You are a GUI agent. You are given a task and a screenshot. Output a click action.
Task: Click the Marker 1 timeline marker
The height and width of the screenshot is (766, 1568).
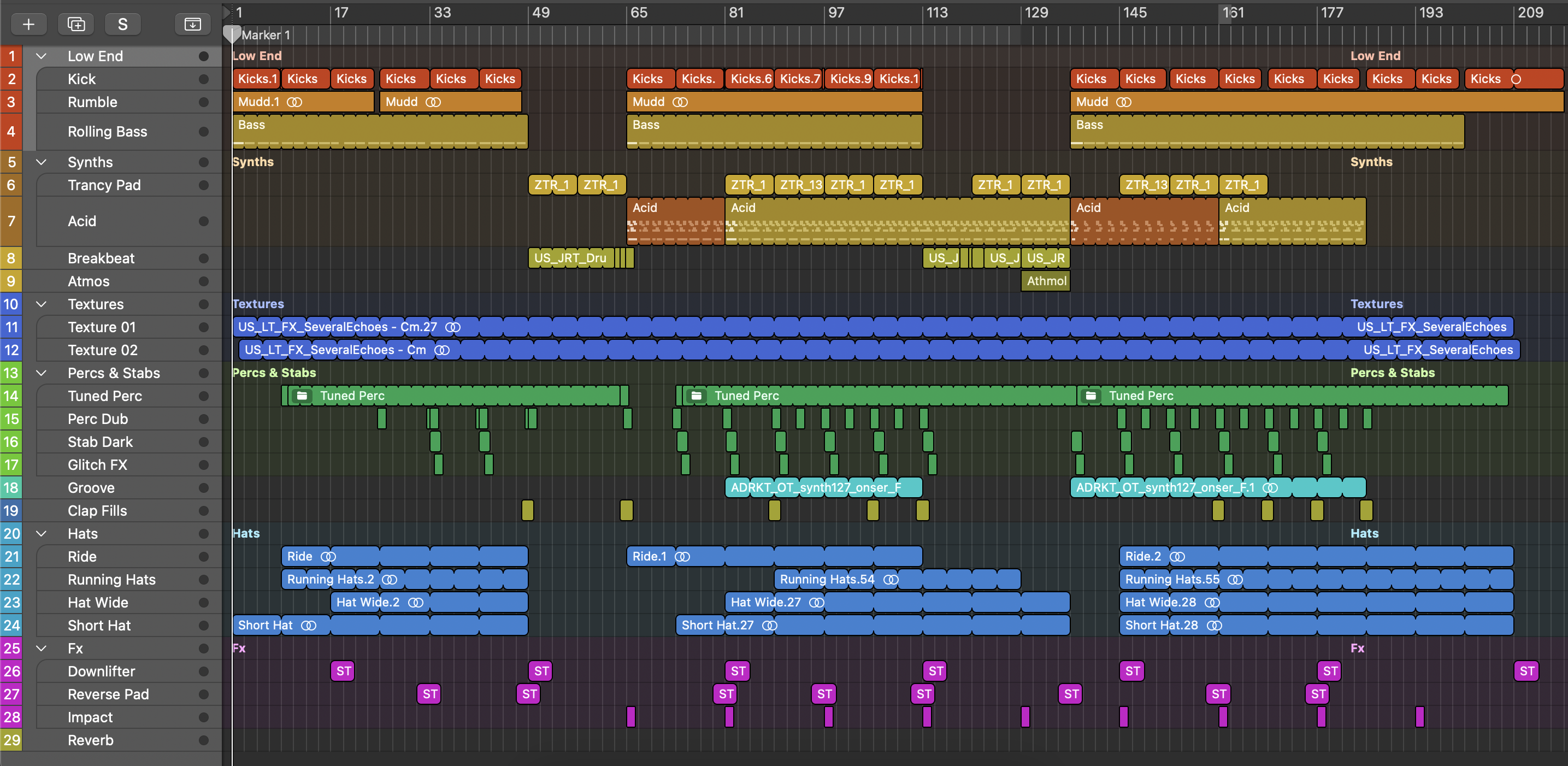(266, 36)
